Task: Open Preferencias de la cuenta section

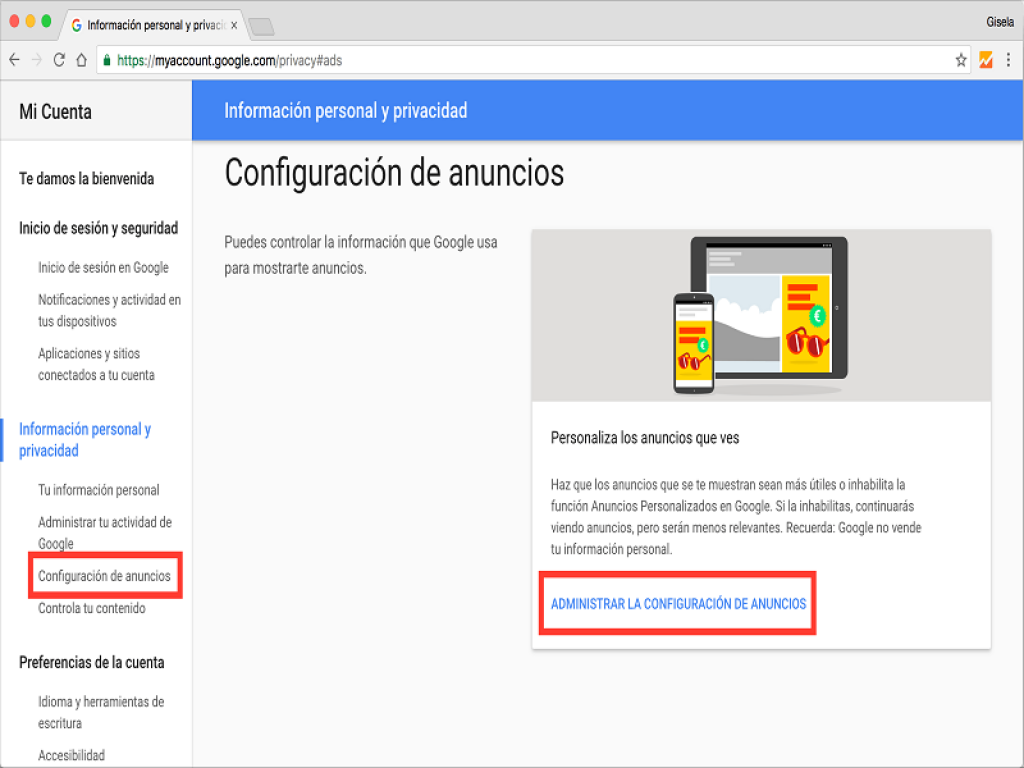Action: [x=91, y=662]
